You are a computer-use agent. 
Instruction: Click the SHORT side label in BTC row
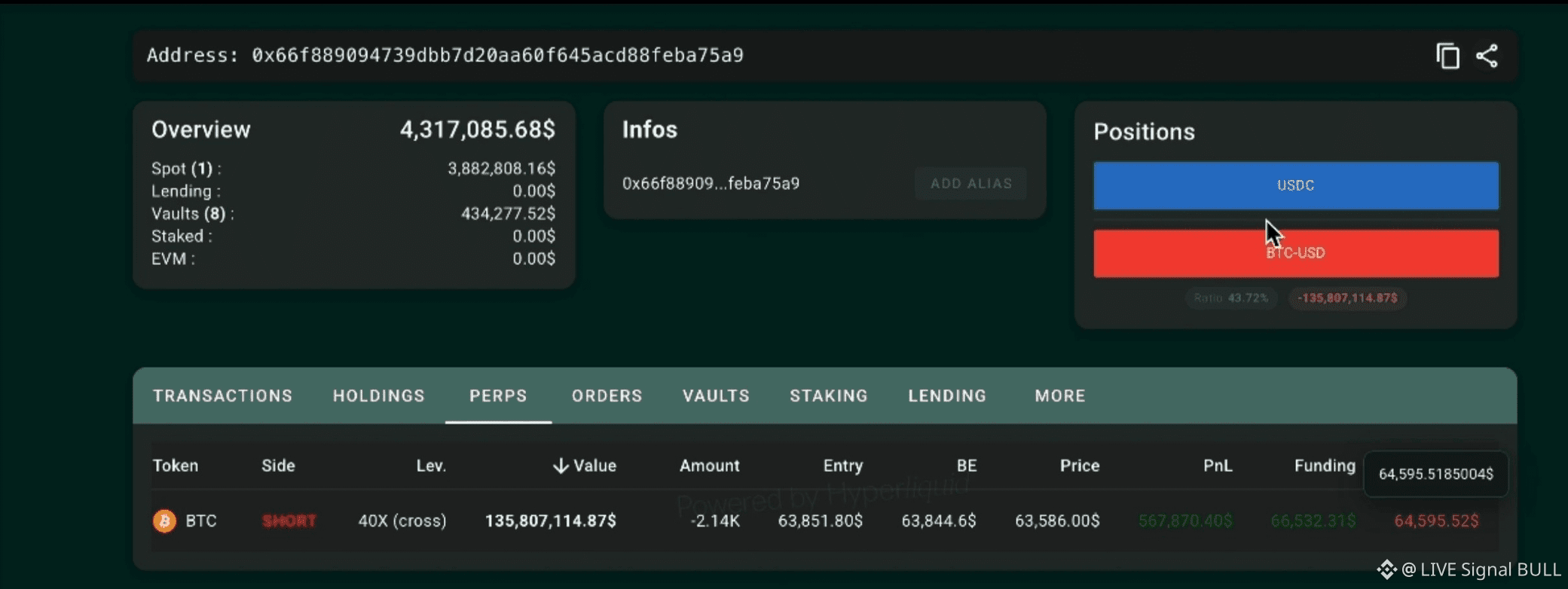point(289,521)
